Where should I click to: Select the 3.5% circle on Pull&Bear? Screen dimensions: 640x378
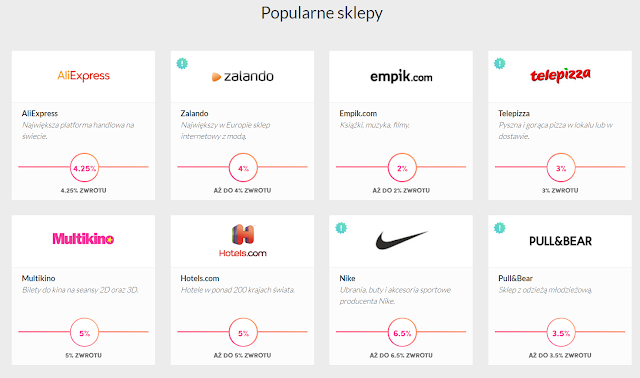pyautogui.click(x=561, y=333)
